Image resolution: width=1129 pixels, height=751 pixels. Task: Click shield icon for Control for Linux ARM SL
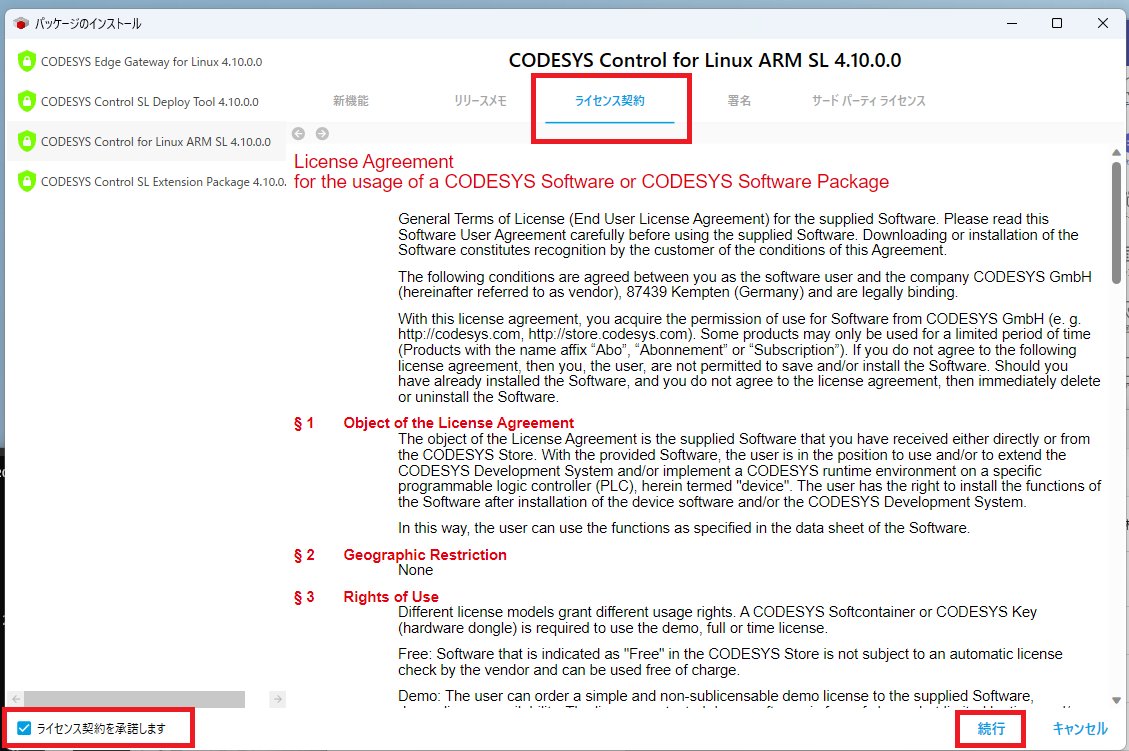(x=26, y=141)
